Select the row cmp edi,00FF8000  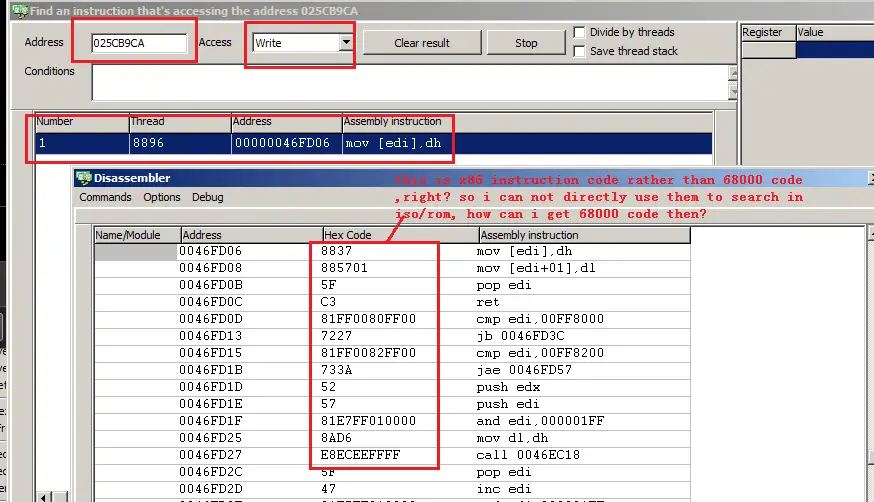tap(392, 319)
